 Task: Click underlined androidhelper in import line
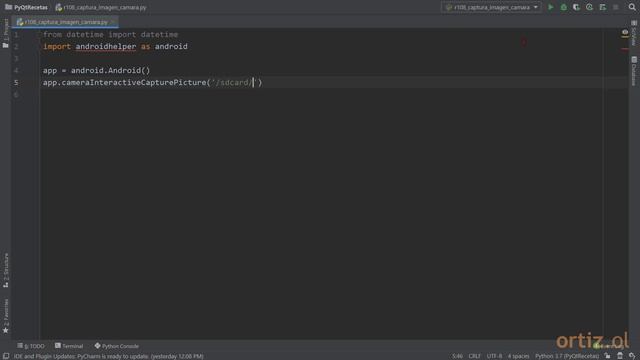click(106, 47)
